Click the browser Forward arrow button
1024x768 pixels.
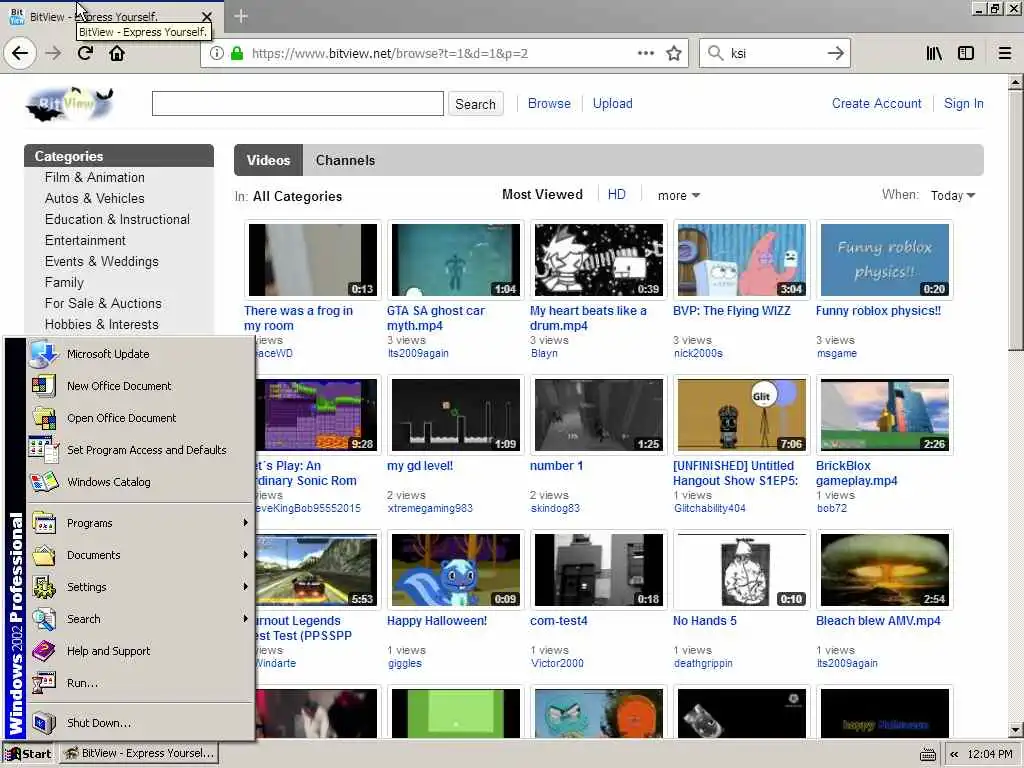pos(54,54)
